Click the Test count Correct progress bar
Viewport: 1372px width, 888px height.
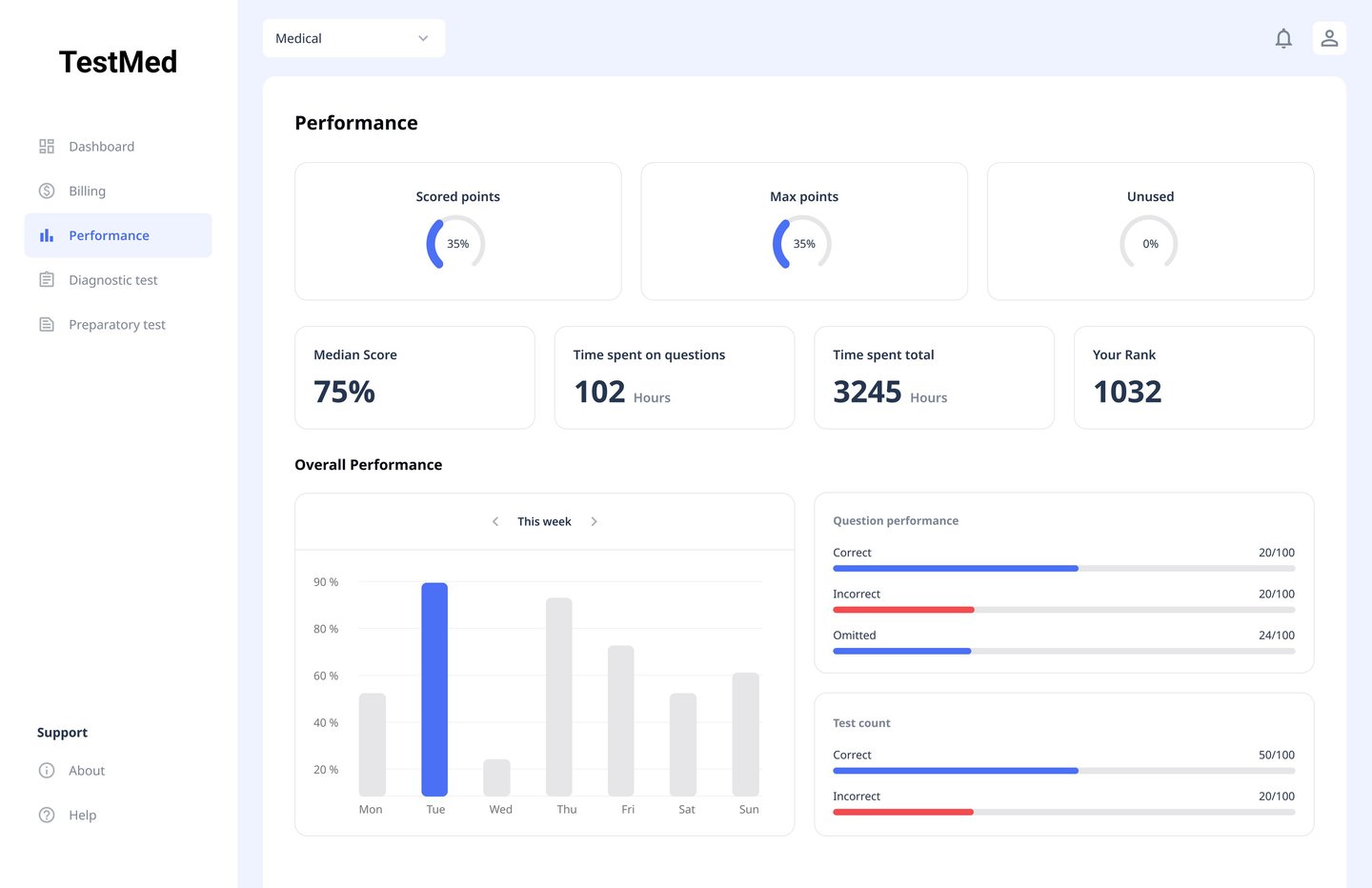tap(1063, 771)
